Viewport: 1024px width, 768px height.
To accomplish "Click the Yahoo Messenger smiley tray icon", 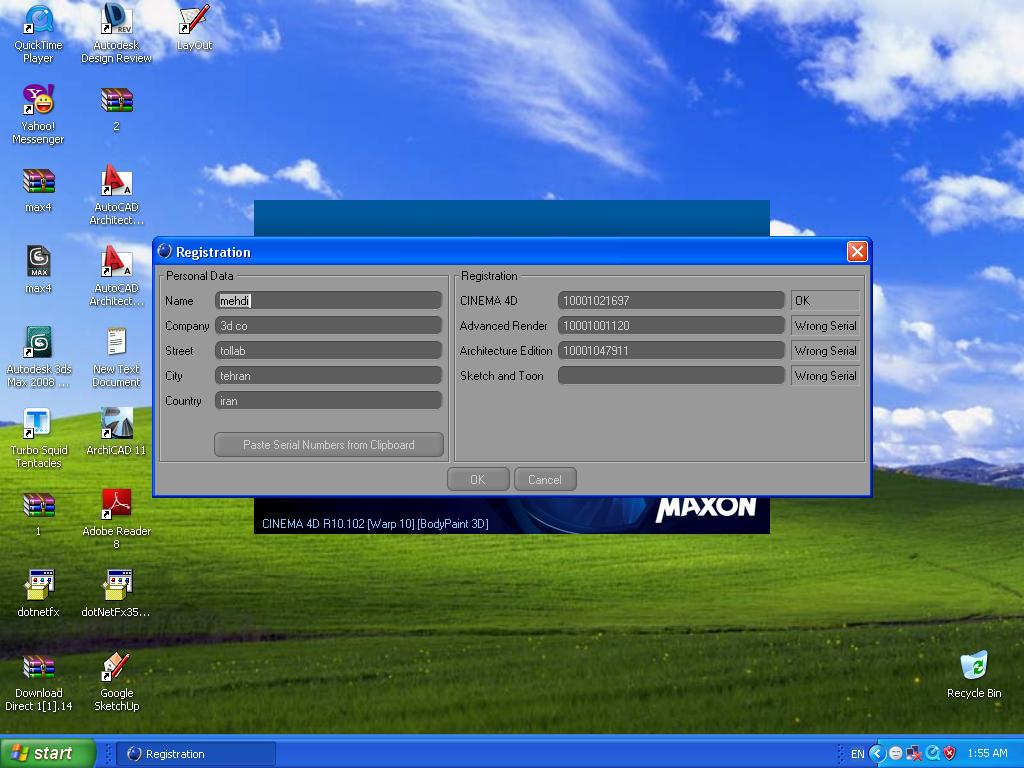I will pos(896,753).
